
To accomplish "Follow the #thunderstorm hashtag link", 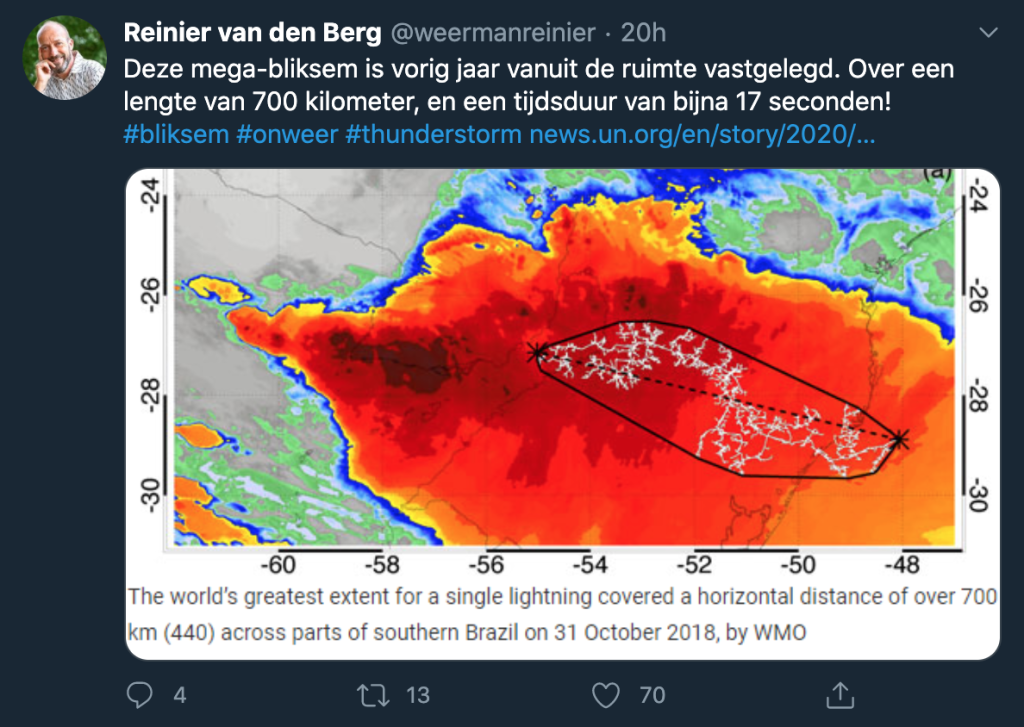I will (433, 135).
